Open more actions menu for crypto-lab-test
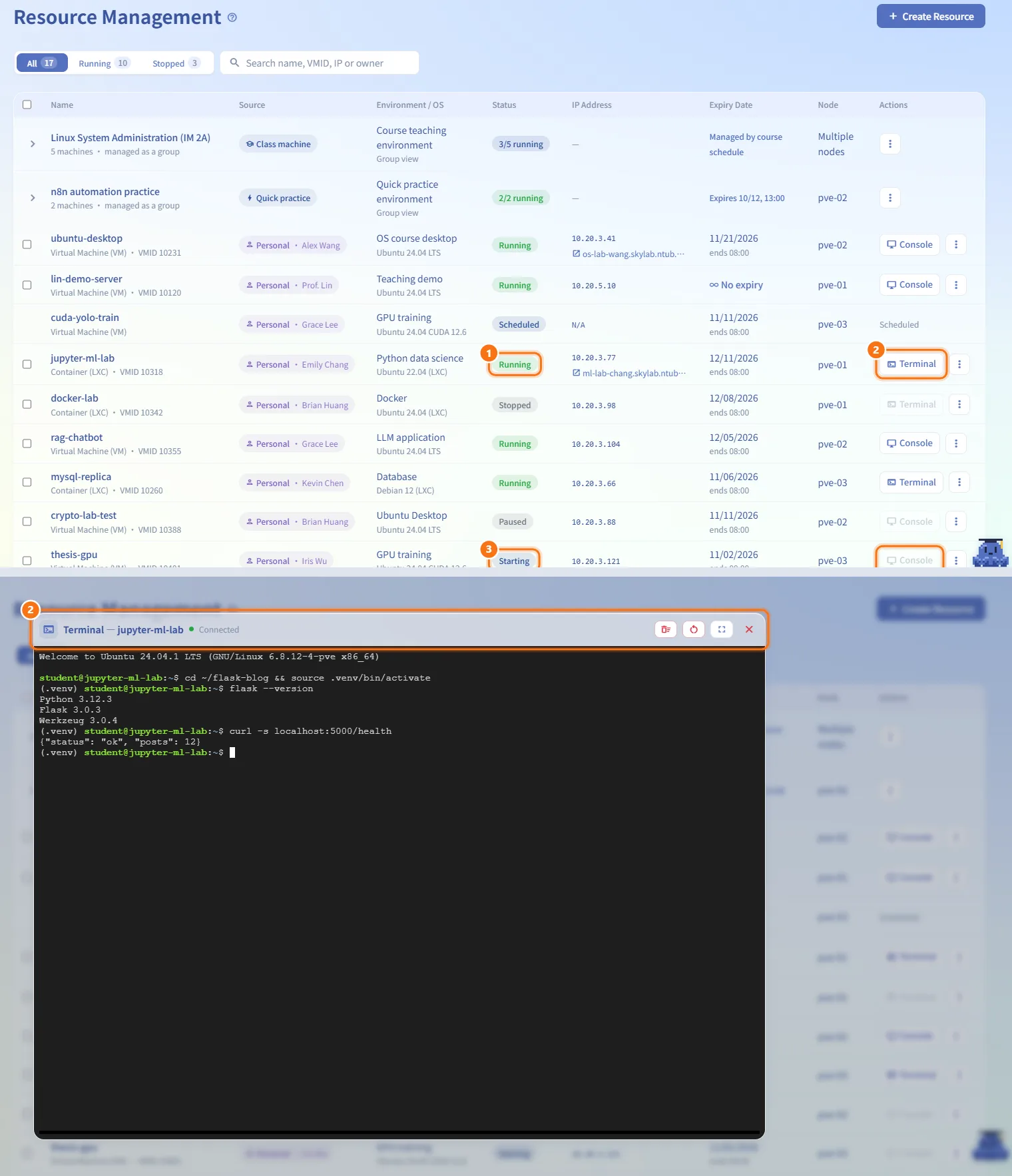The image size is (1012, 1176). point(956,521)
